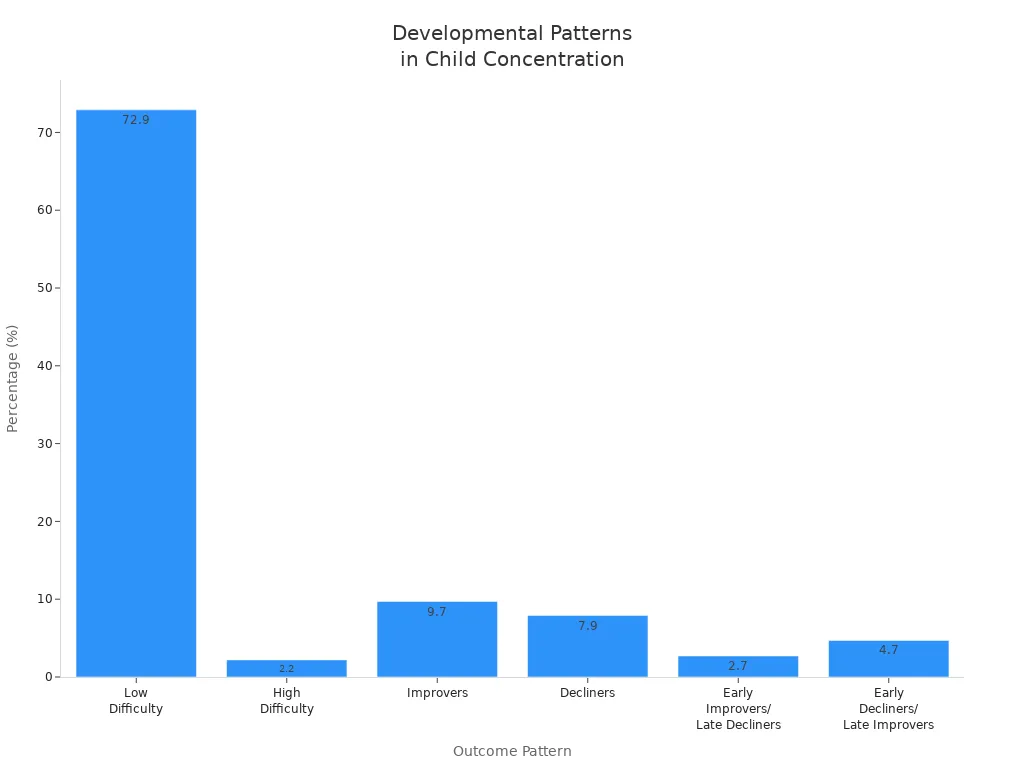Click the Decliners category label
The height and width of the screenshot is (768, 1024).
point(587,692)
